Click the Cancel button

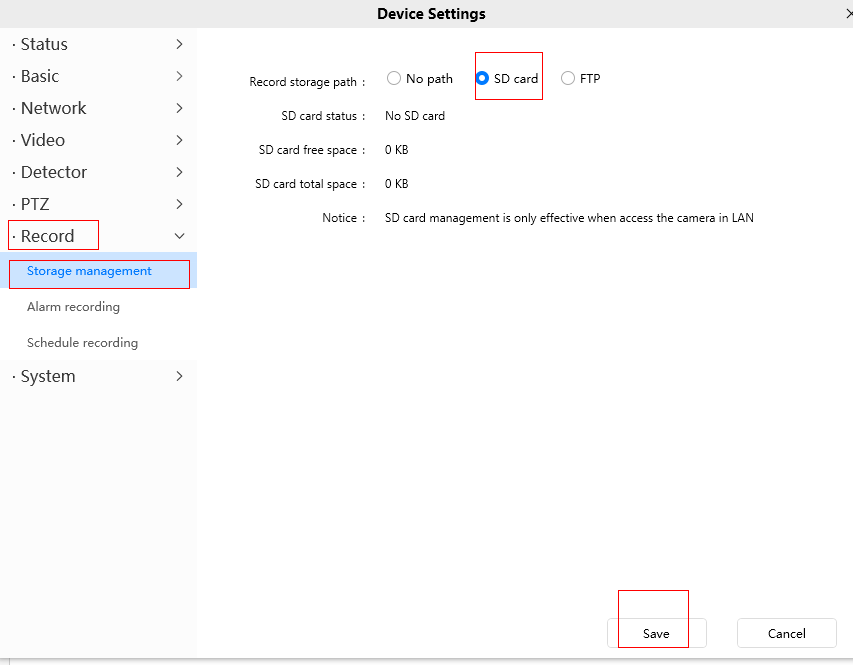pyautogui.click(x=787, y=633)
